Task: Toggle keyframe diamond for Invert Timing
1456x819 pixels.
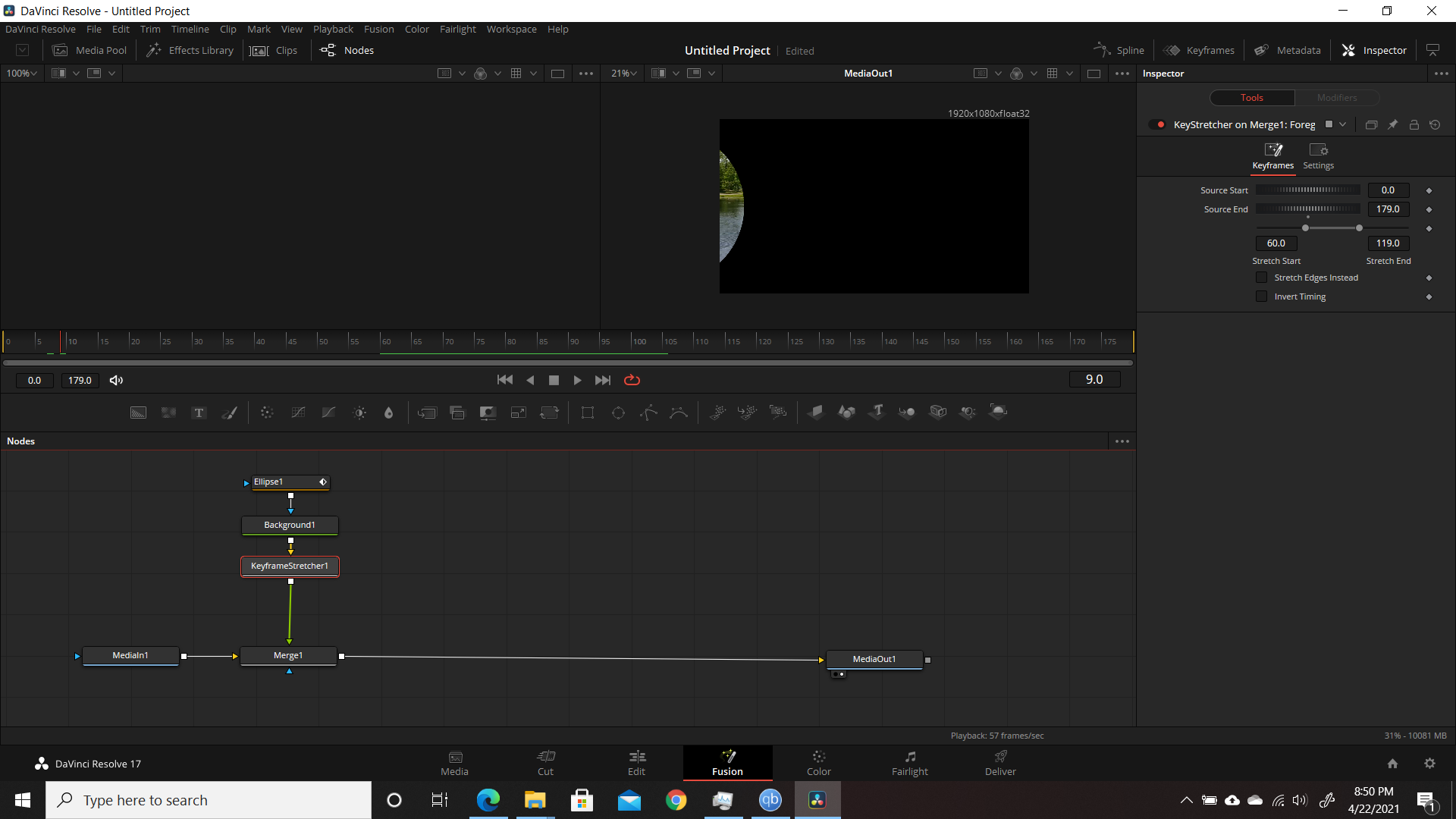Action: (x=1429, y=297)
